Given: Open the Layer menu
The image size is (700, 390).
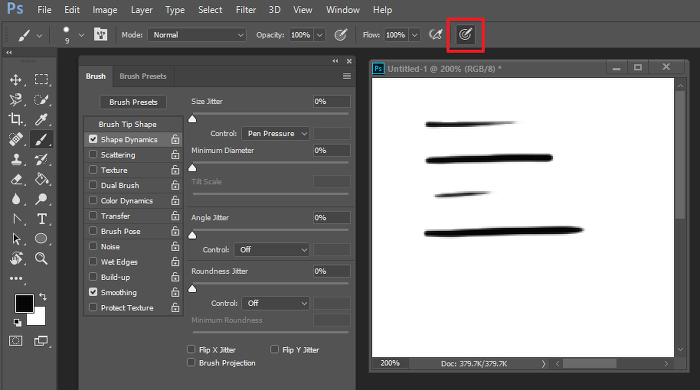Looking at the screenshot, I should pyautogui.click(x=142, y=10).
